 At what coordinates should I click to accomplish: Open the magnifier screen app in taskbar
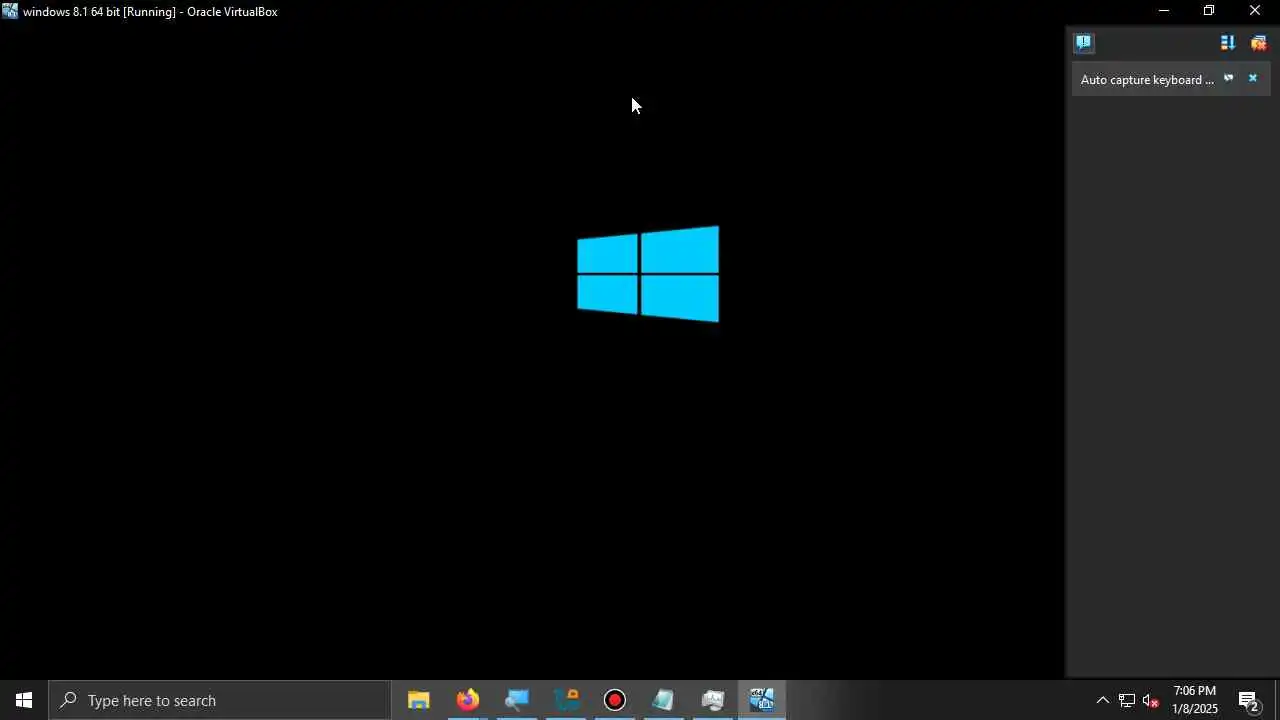click(516, 700)
